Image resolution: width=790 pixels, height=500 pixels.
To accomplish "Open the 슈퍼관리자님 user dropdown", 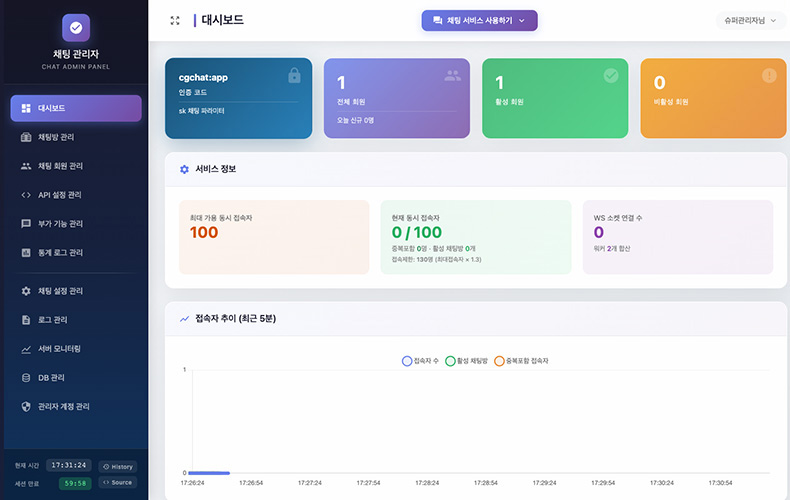I will tap(750, 21).
